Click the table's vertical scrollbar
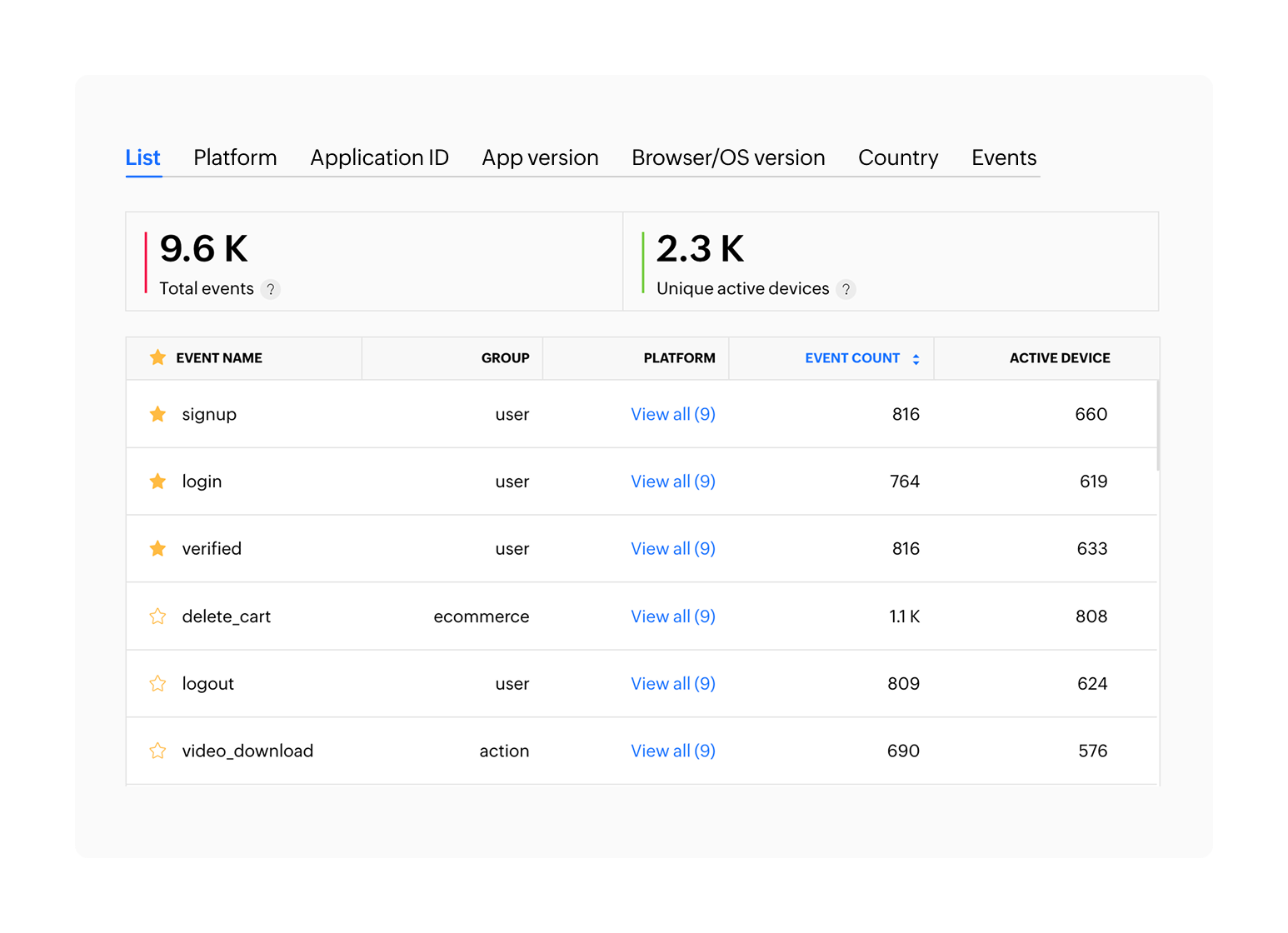The width and height of the screenshot is (1288, 933). pyautogui.click(x=1158, y=426)
